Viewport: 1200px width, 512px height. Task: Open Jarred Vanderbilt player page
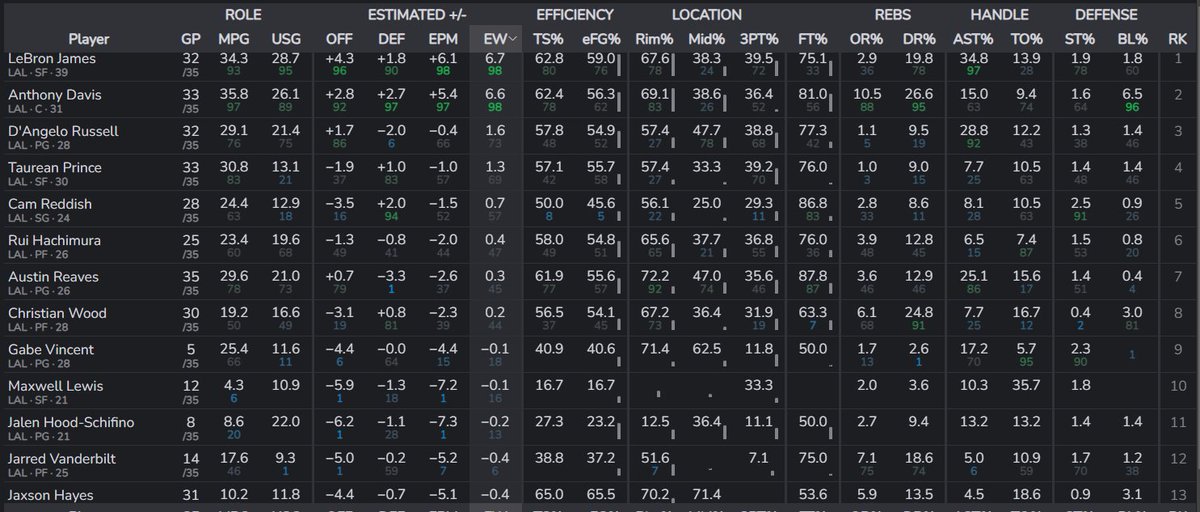point(61,459)
